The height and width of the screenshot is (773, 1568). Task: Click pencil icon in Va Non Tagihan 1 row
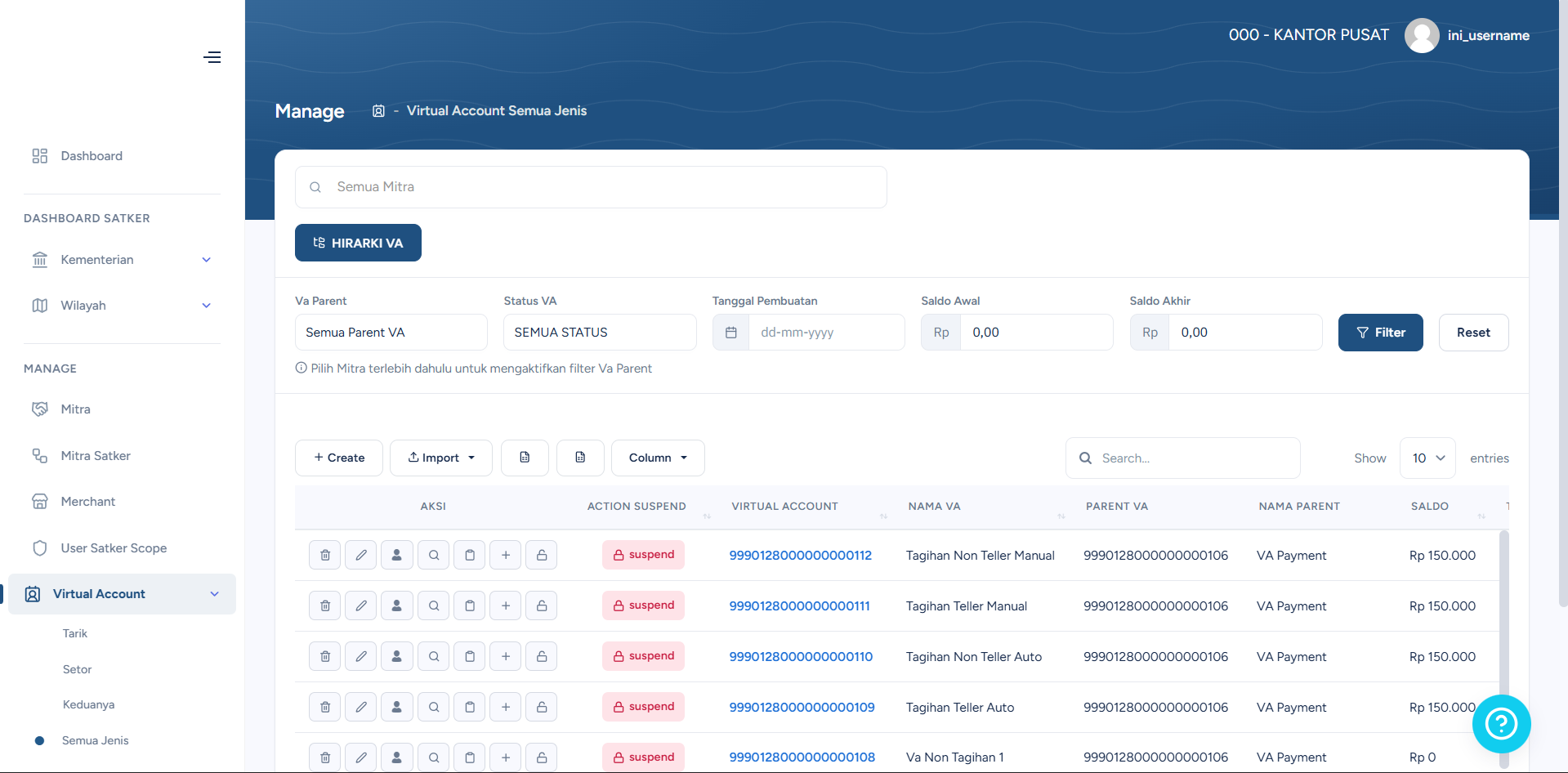click(361, 757)
